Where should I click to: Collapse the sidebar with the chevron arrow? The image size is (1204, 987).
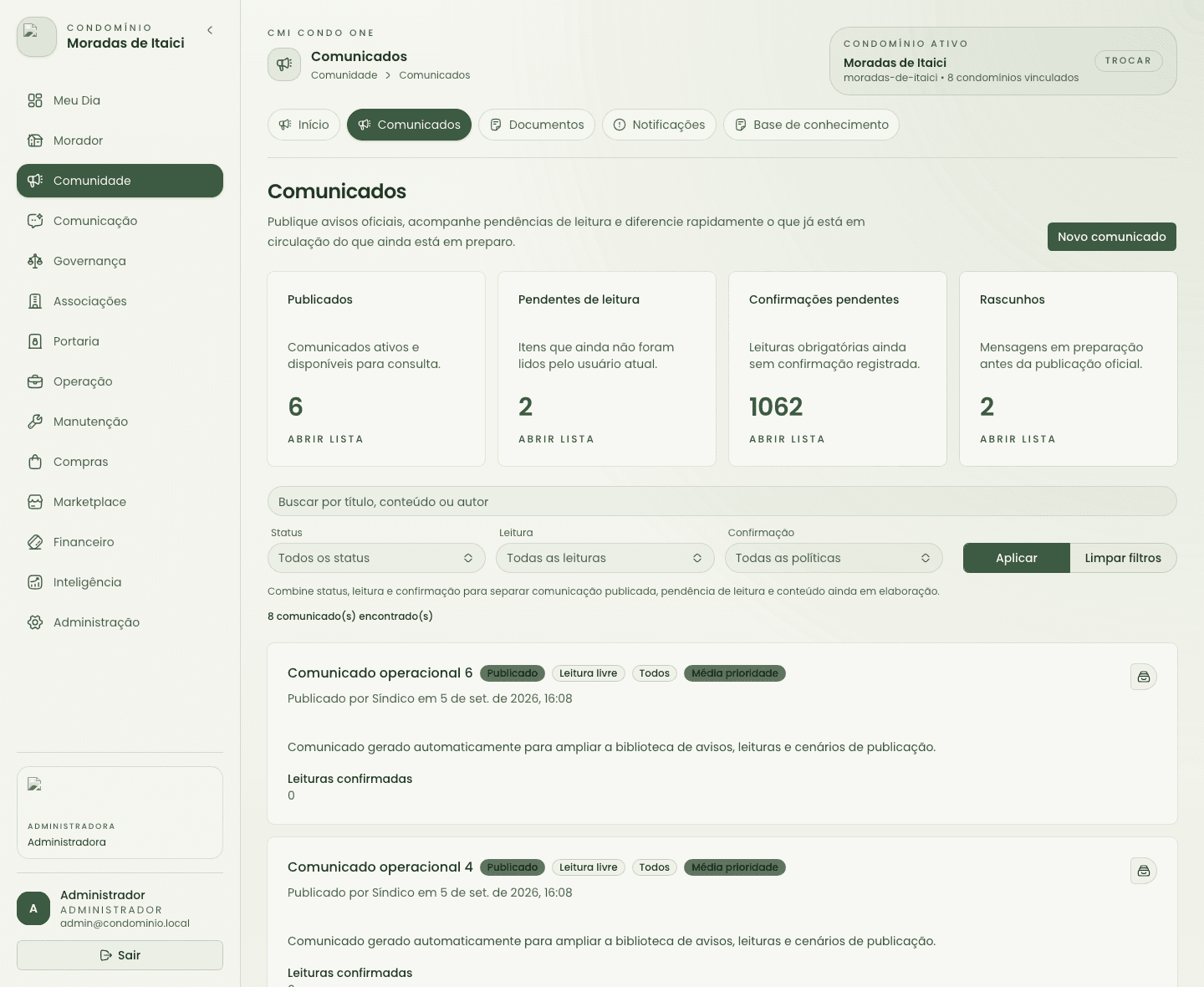point(210,30)
